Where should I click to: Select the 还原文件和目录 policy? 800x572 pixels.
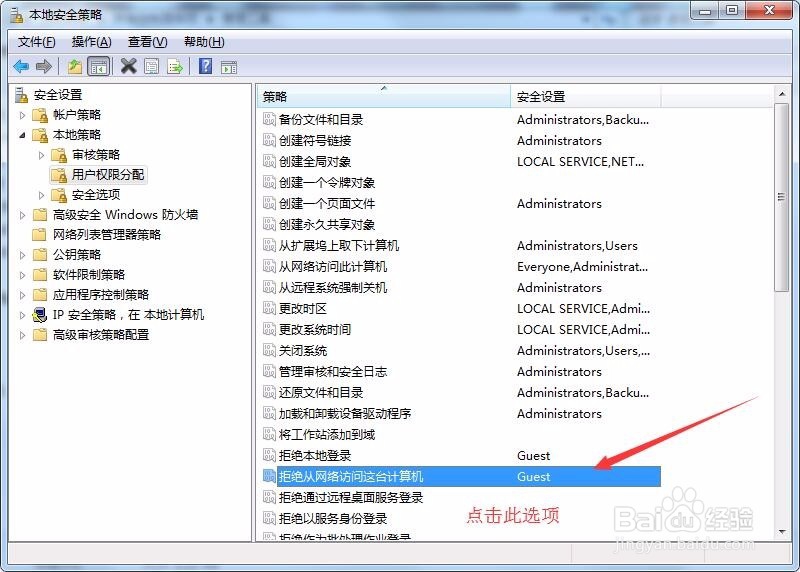pos(321,392)
